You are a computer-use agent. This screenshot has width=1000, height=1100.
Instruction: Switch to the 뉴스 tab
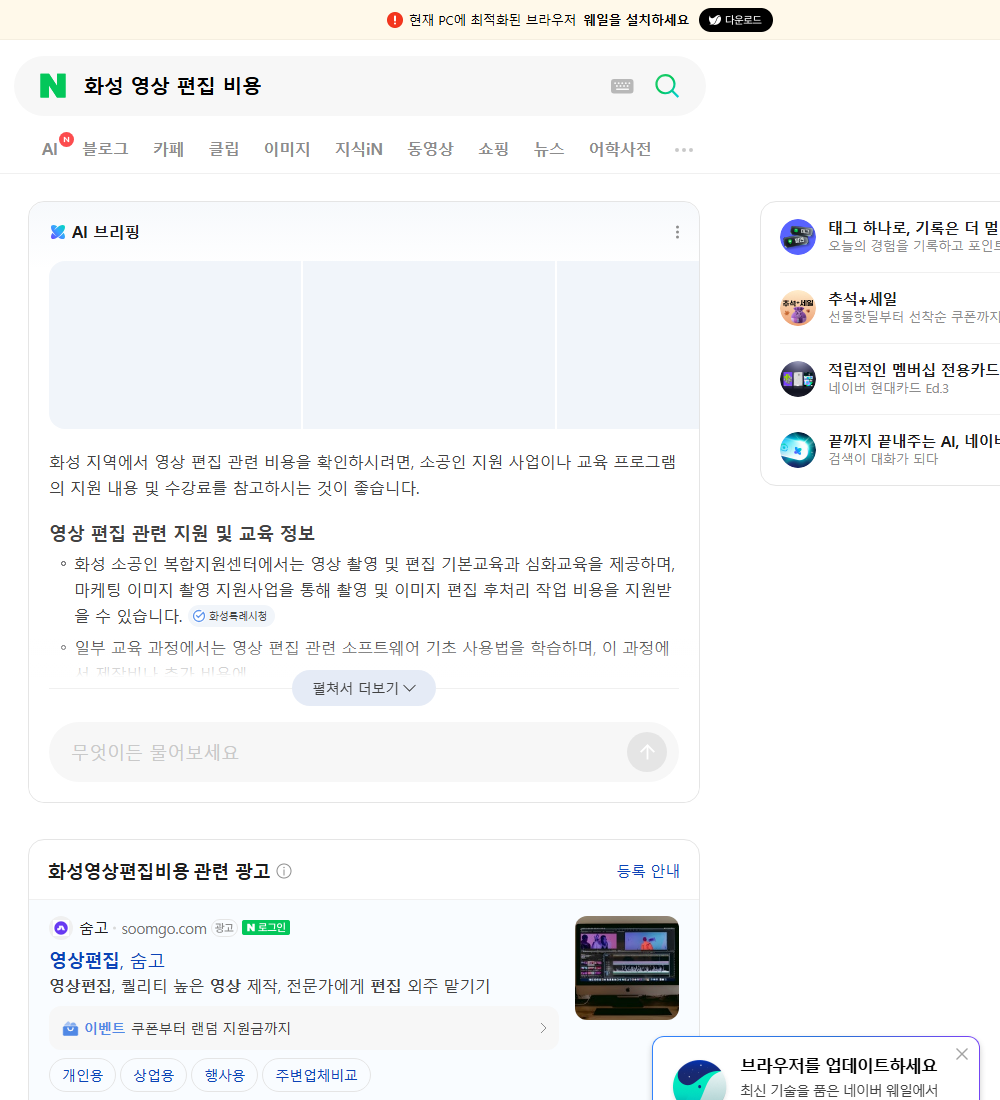(x=549, y=149)
